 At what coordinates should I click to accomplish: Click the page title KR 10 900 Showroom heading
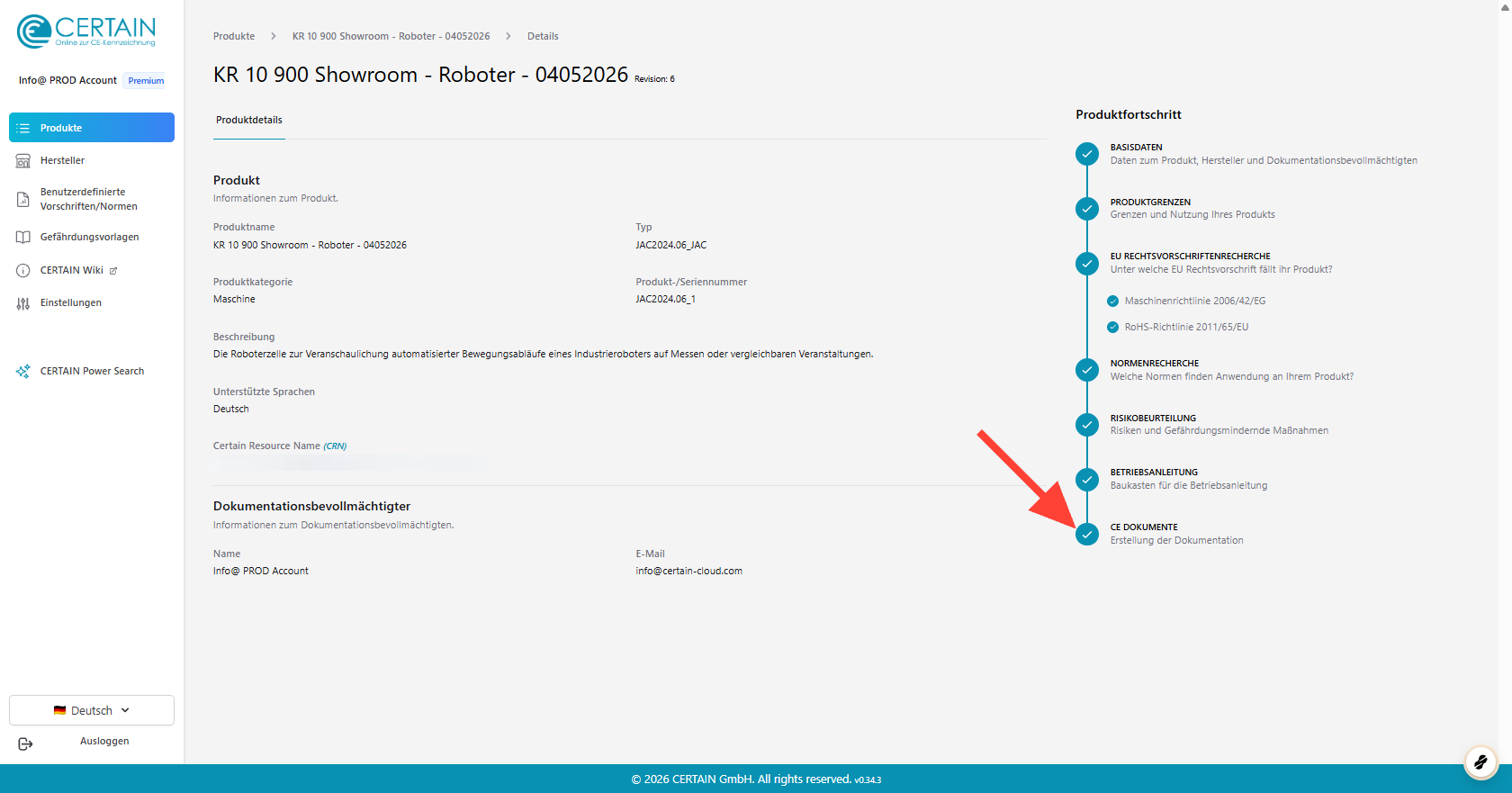(420, 75)
